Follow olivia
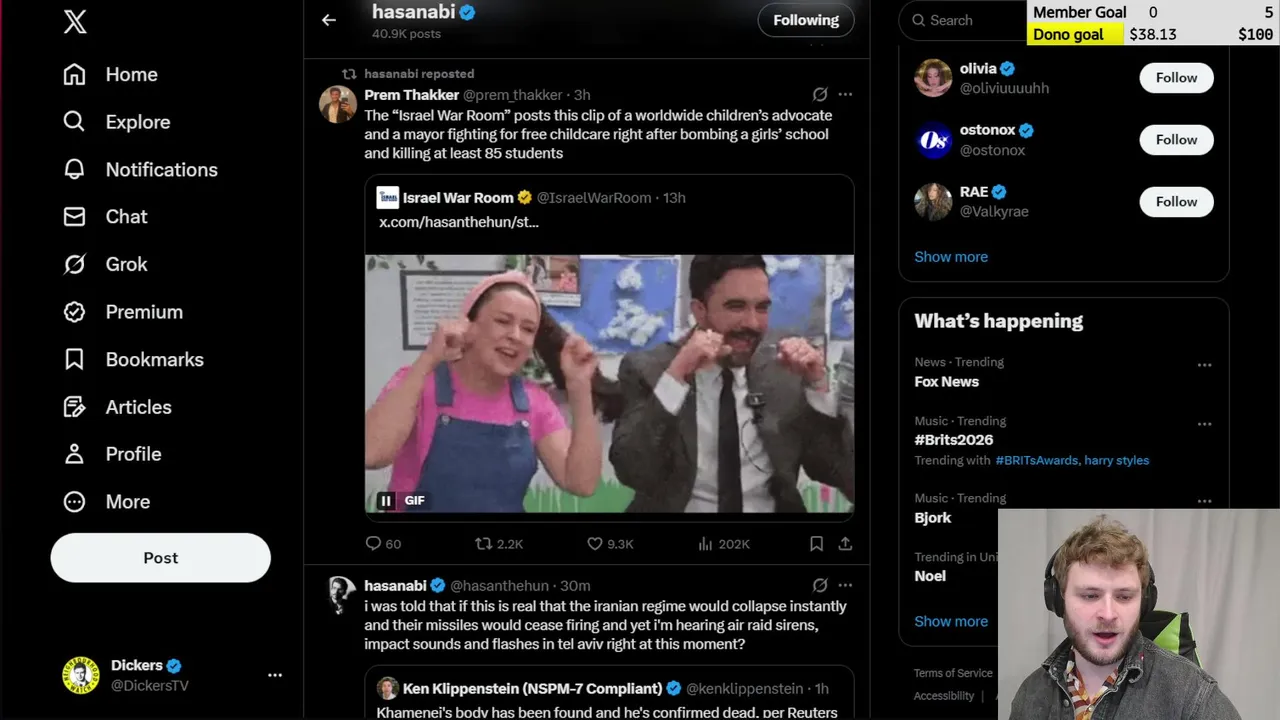 pos(1176,78)
